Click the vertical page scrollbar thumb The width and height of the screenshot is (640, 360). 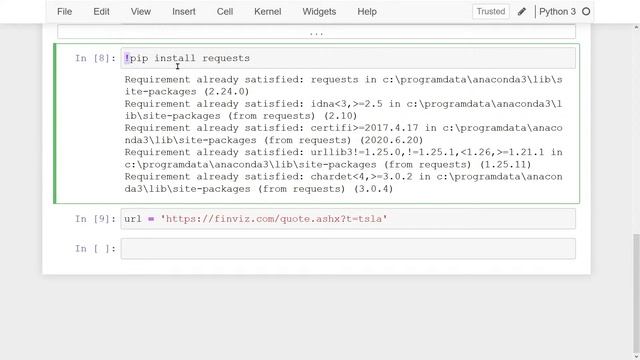click(636, 293)
